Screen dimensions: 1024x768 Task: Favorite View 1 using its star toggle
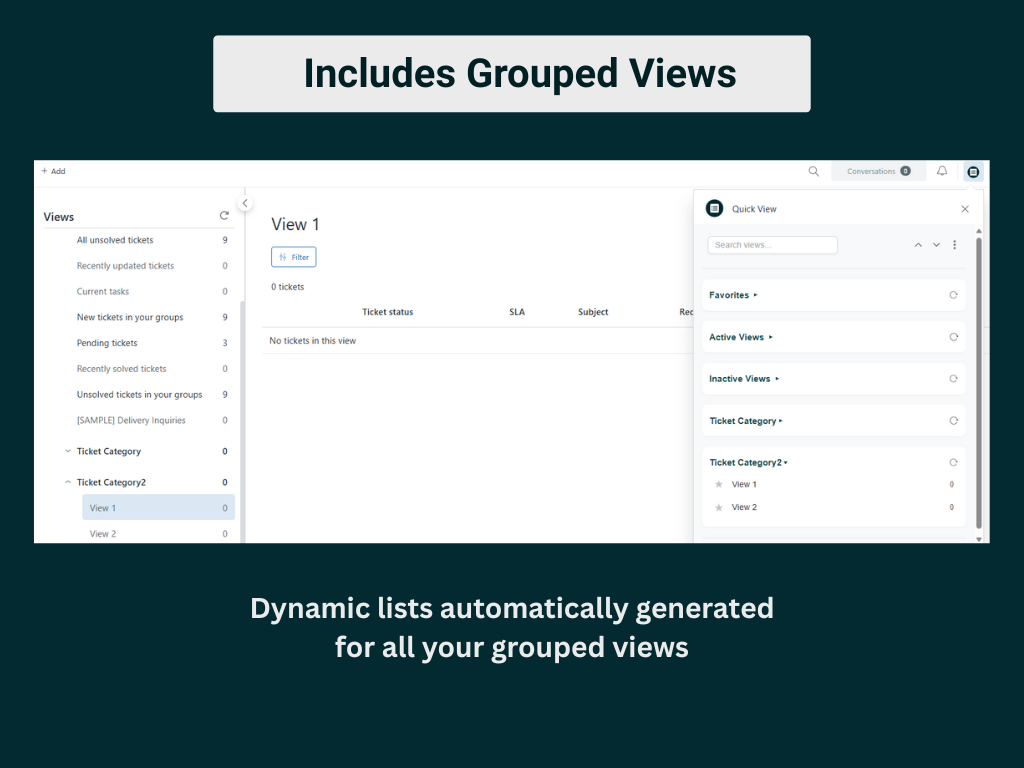(717, 484)
